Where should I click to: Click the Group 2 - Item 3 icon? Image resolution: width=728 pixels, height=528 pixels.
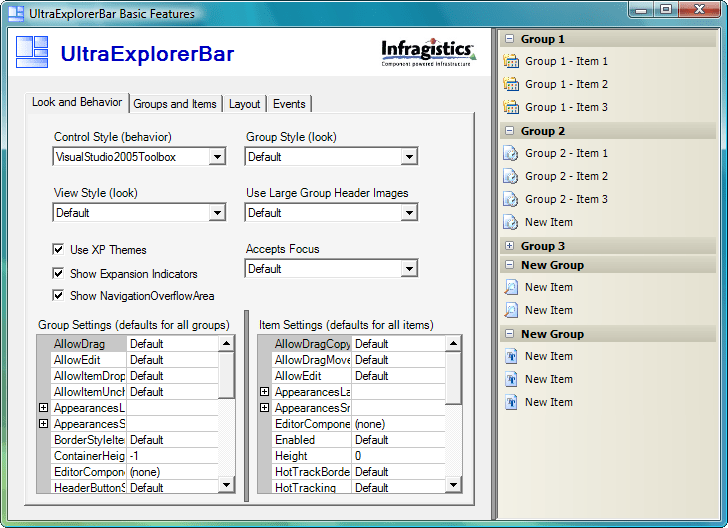511,199
